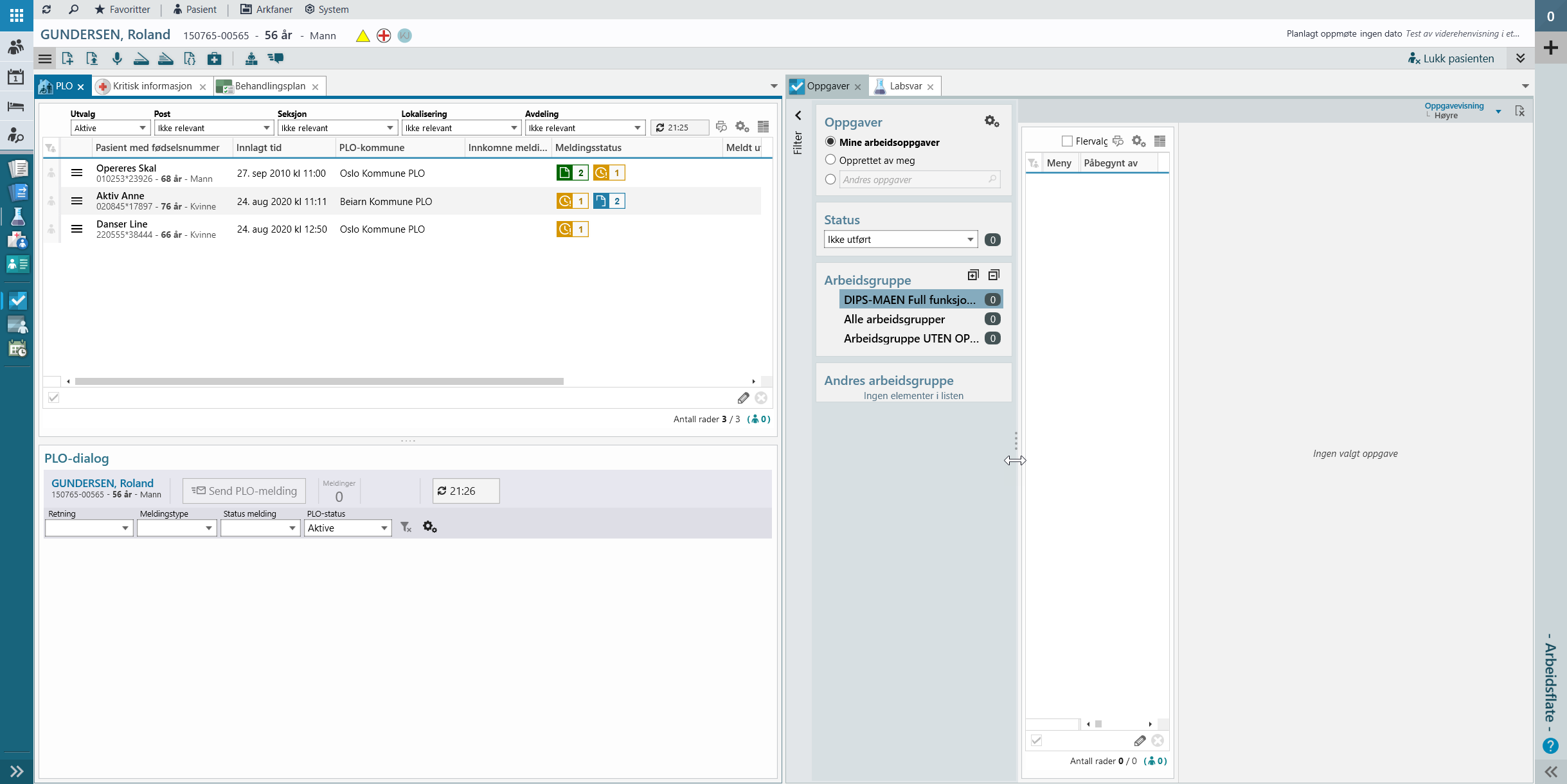Open Oppgaver settings gear icon
This screenshot has width=1567, height=784.
pyautogui.click(x=991, y=121)
